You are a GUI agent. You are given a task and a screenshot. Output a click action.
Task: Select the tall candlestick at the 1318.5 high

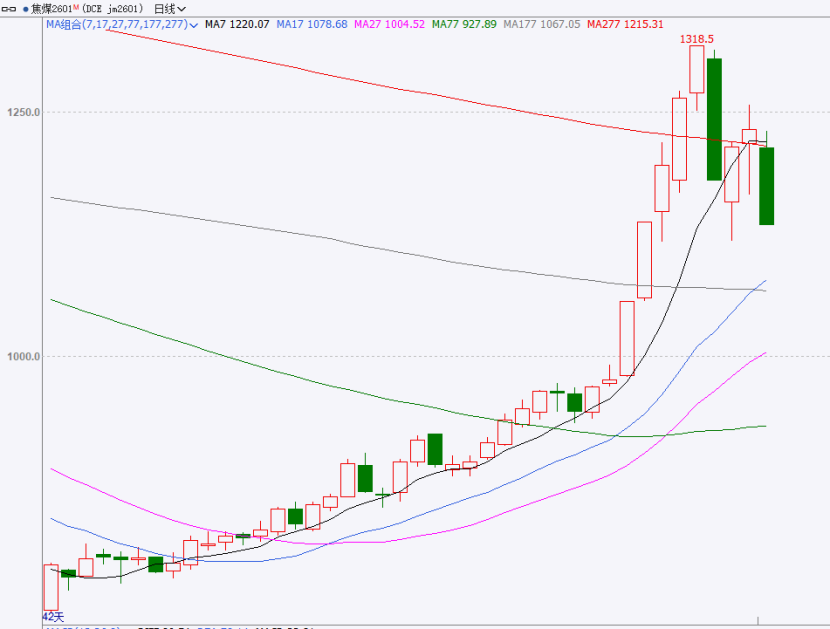pyautogui.click(x=697, y=69)
